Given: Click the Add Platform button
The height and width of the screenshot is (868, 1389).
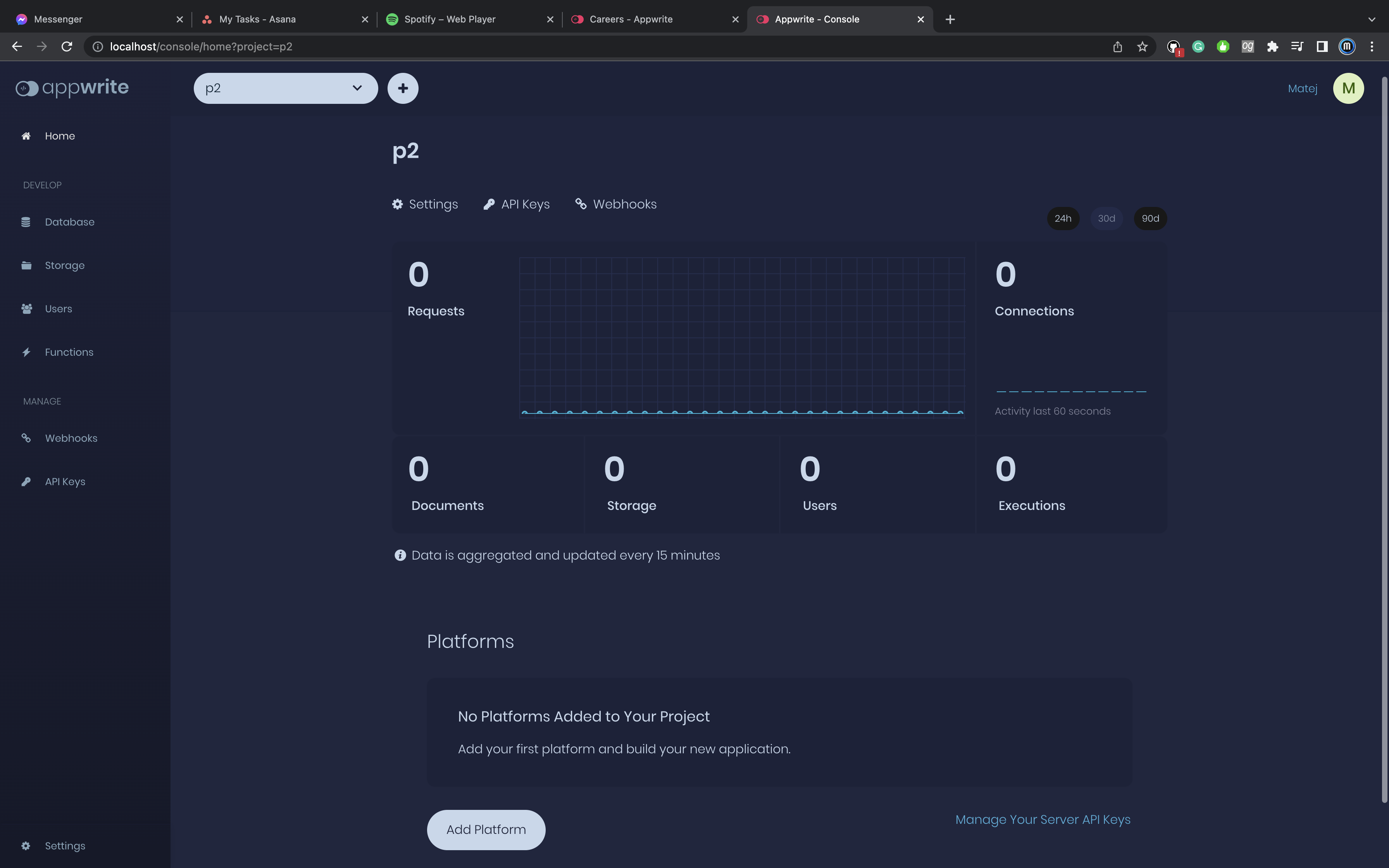Looking at the screenshot, I should pos(486,830).
